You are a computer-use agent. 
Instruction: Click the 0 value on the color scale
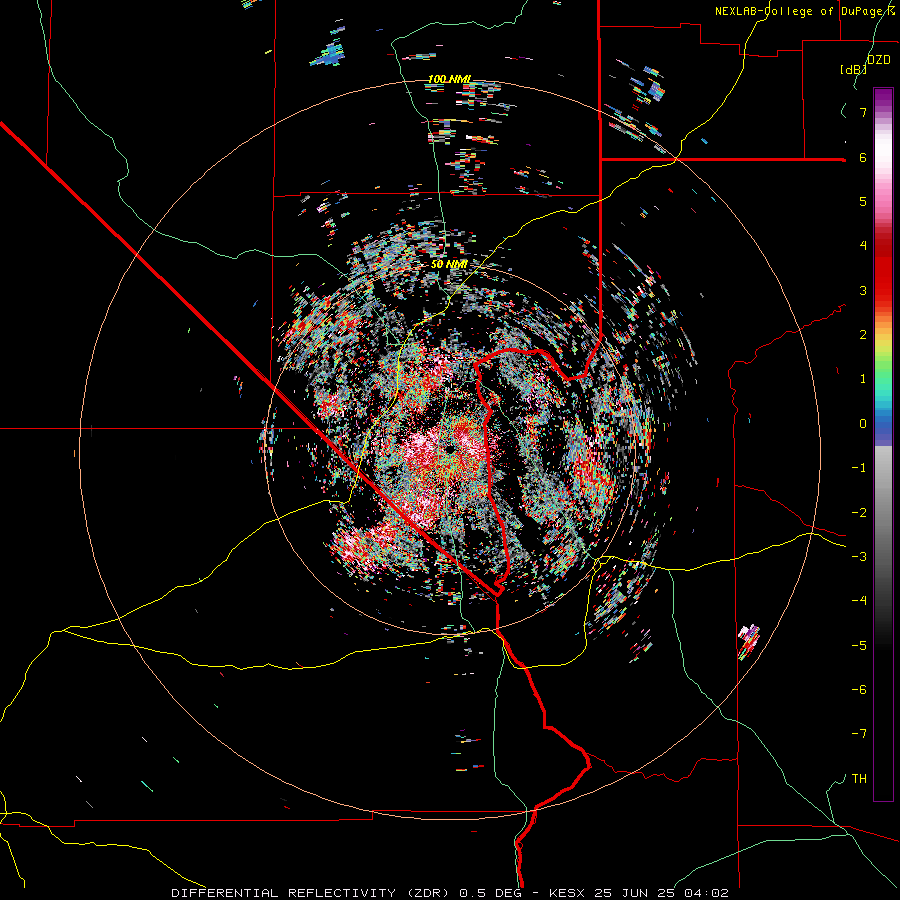pyautogui.click(x=863, y=424)
